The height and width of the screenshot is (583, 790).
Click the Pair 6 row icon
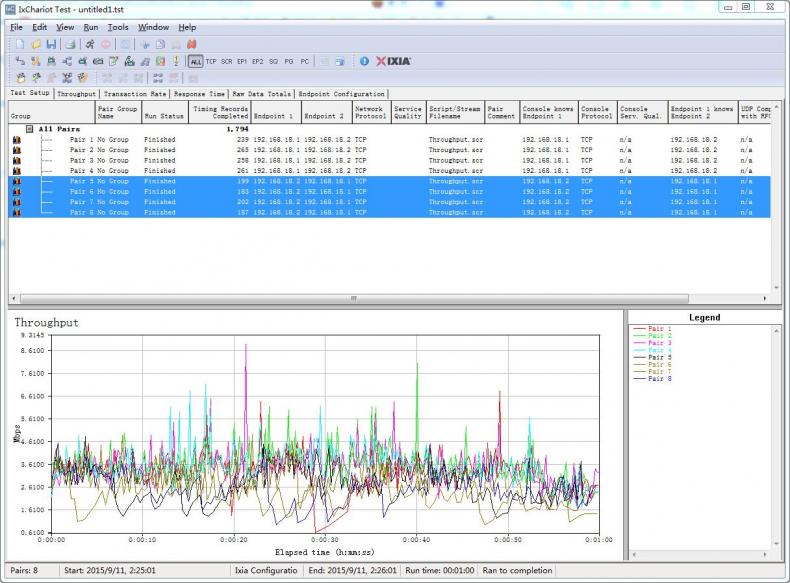[17, 192]
